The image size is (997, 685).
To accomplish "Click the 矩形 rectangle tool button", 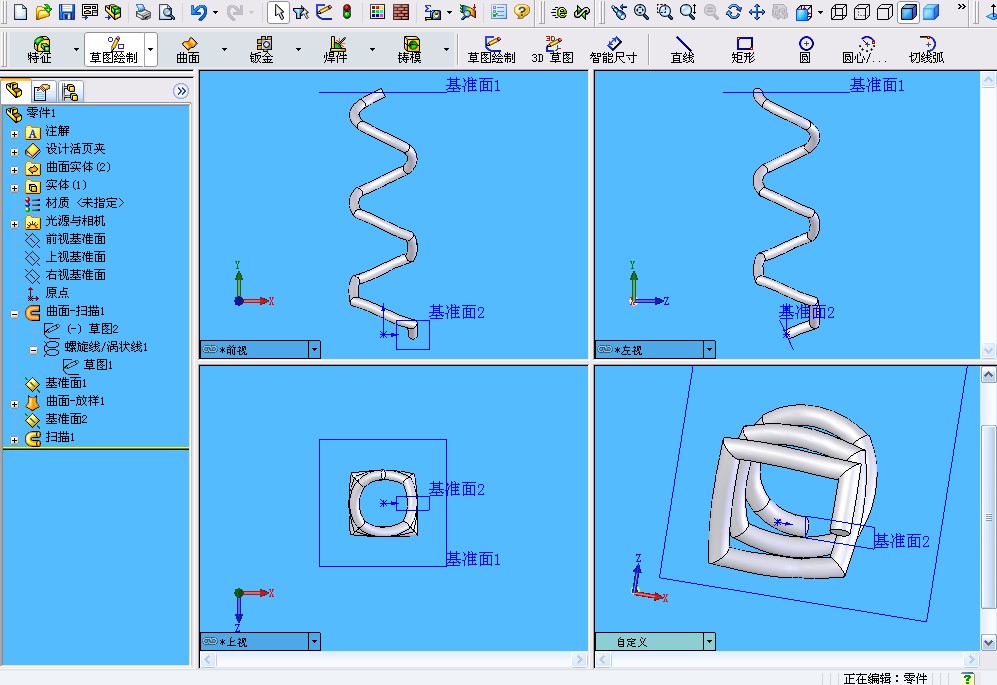I will pos(743,50).
